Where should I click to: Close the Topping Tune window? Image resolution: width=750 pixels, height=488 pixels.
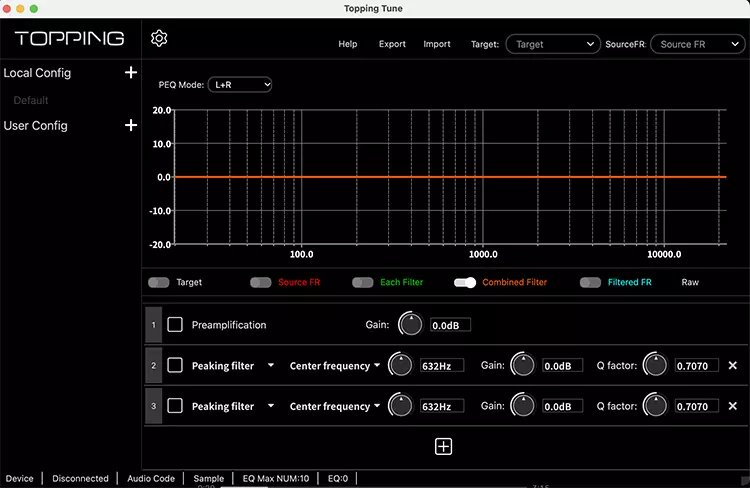(x=6, y=9)
